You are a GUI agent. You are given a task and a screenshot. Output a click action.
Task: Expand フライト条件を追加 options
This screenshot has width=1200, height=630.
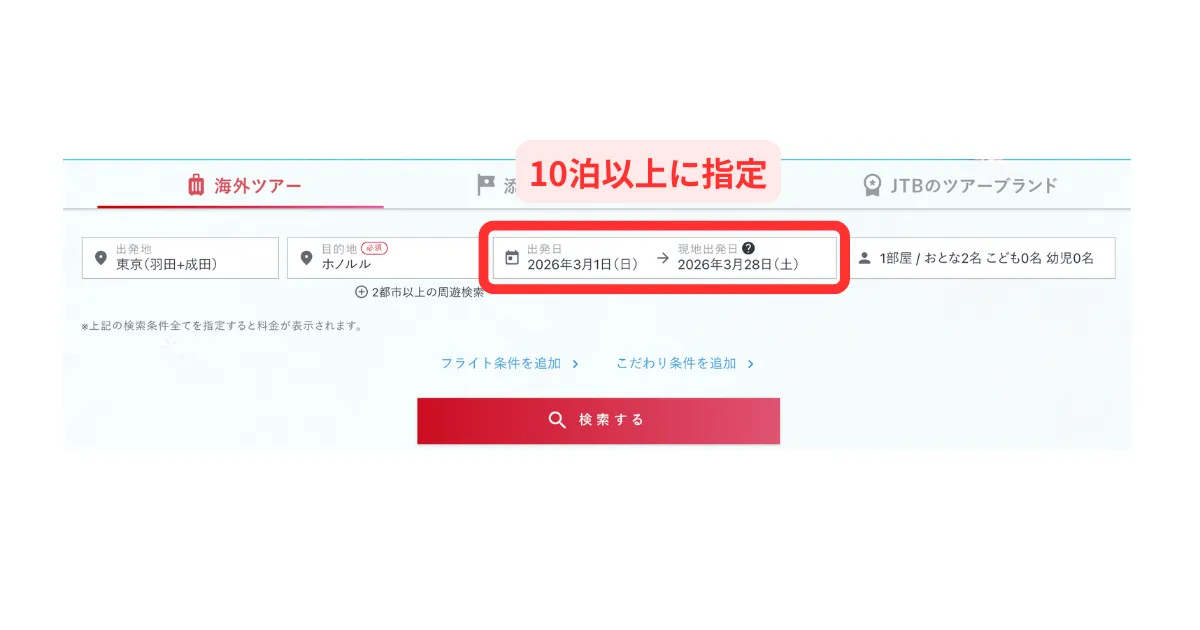(x=510, y=364)
